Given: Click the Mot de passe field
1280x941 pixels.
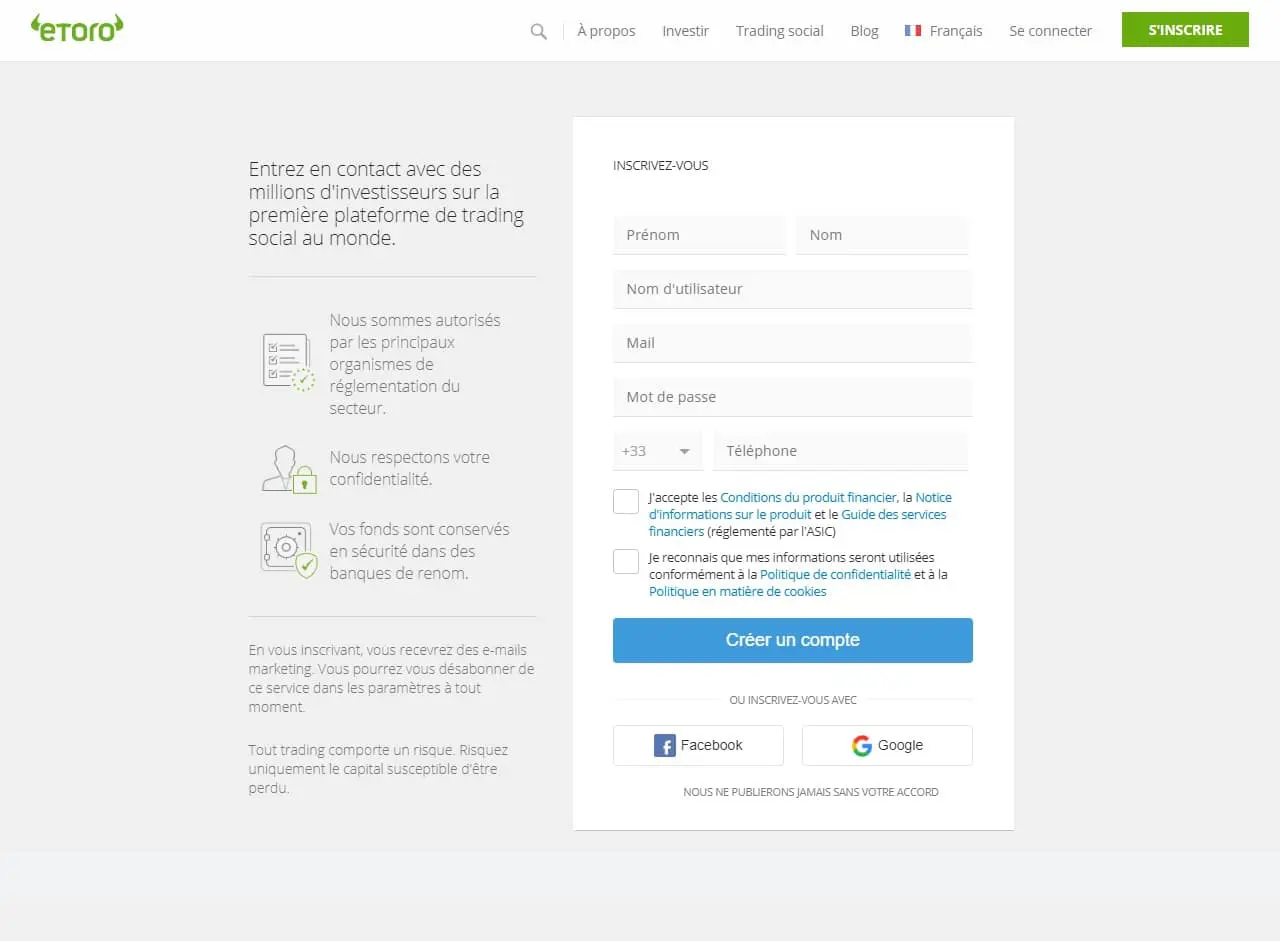Looking at the screenshot, I should (792, 397).
